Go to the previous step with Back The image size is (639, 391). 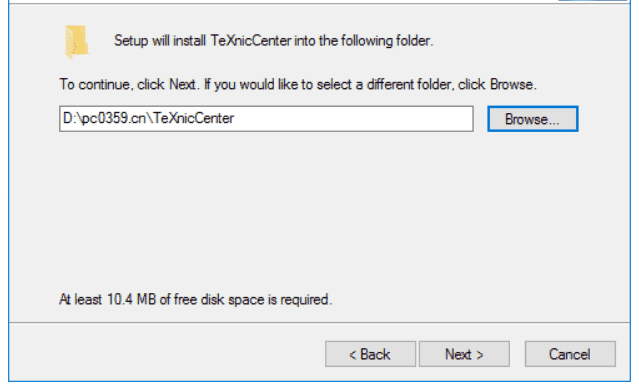click(370, 354)
